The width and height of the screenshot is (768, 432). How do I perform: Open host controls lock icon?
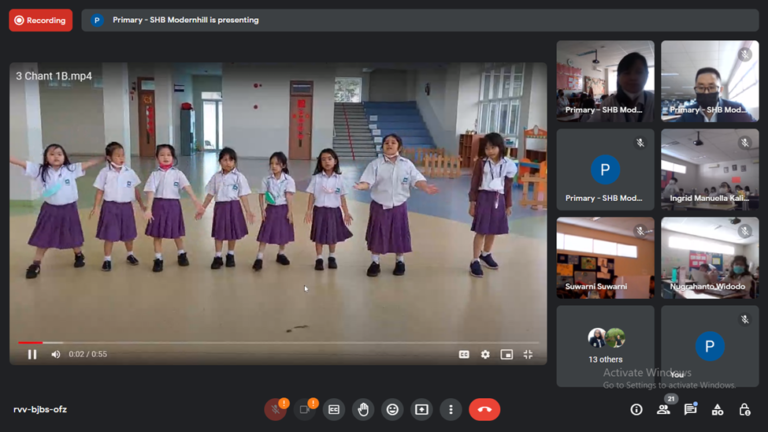pos(744,409)
